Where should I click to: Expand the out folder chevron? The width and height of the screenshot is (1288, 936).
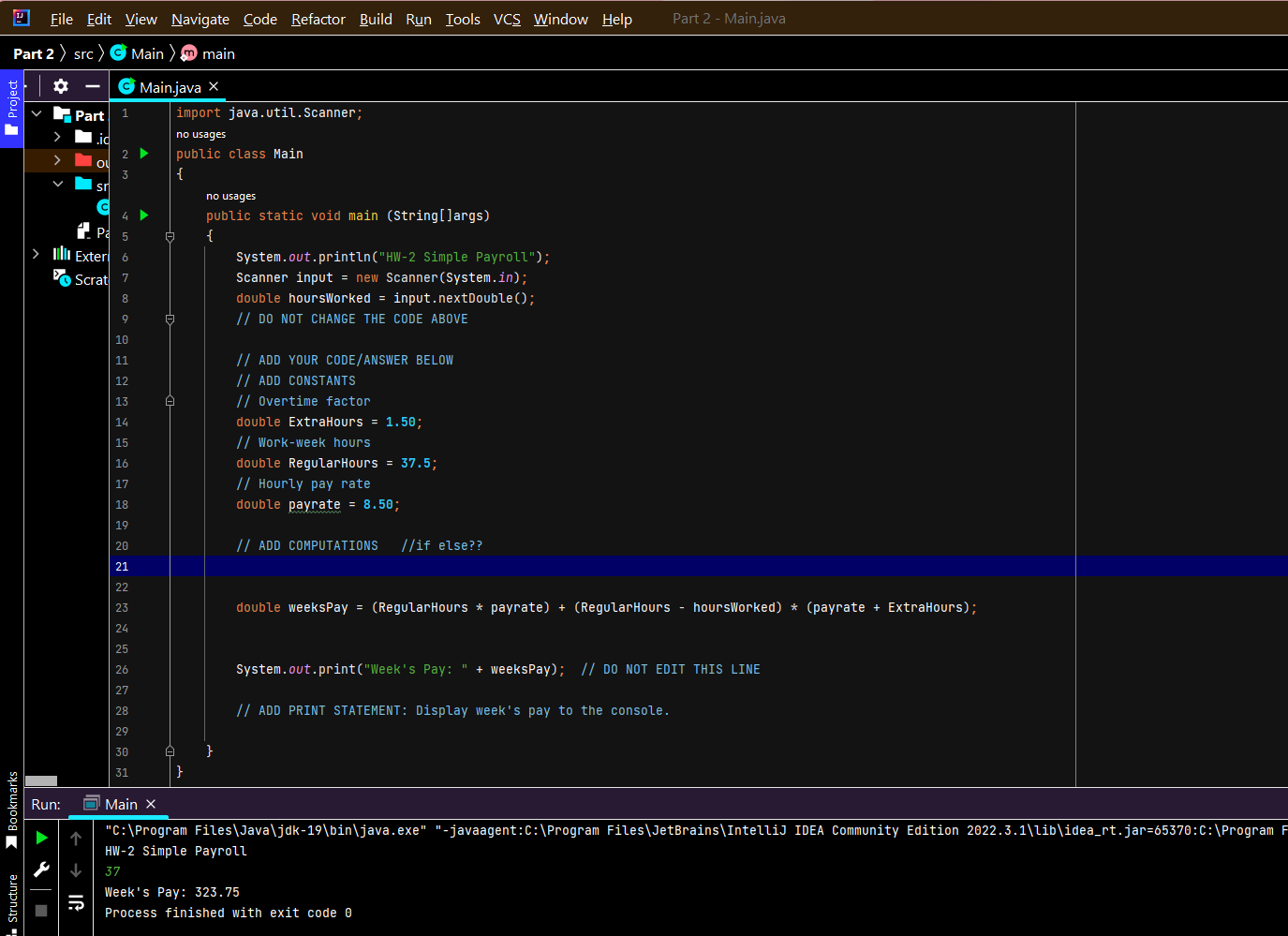[57, 160]
